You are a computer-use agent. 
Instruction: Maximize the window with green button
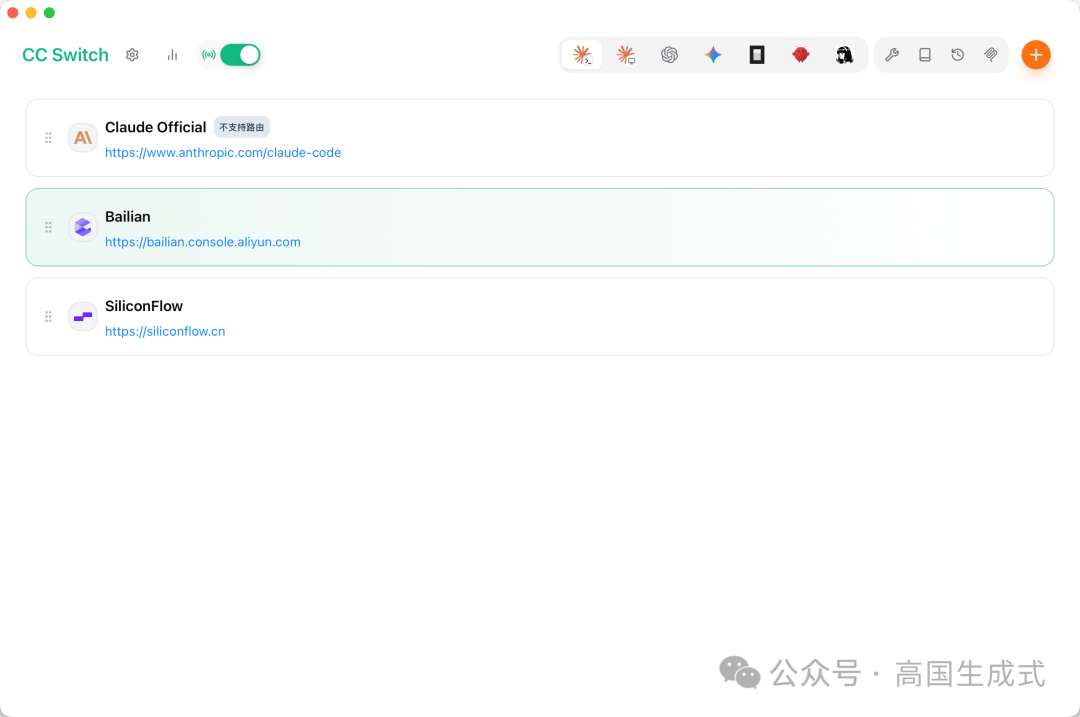tap(49, 12)
